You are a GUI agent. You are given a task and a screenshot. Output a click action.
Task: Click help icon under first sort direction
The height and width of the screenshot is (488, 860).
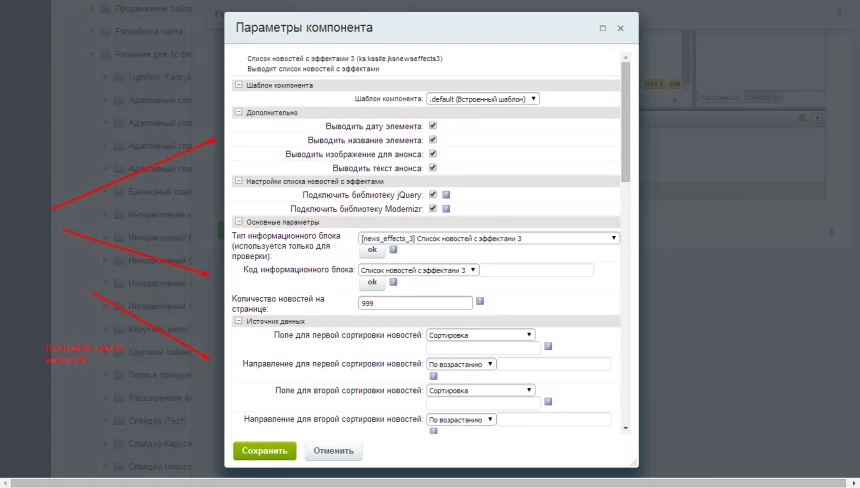click(x=433, y=376)
